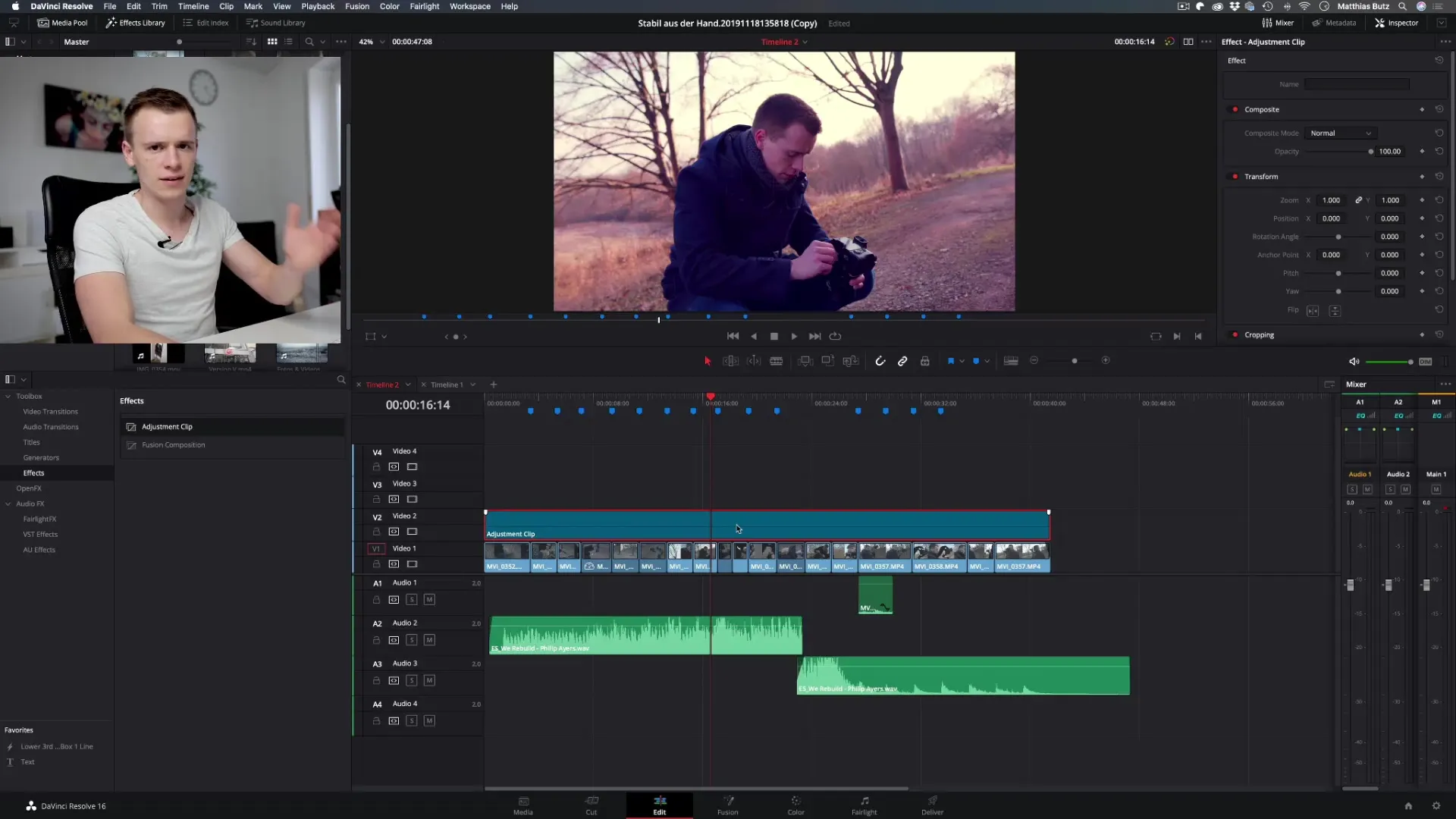Select Video Transitions in Toolbox

click(50, 412)
